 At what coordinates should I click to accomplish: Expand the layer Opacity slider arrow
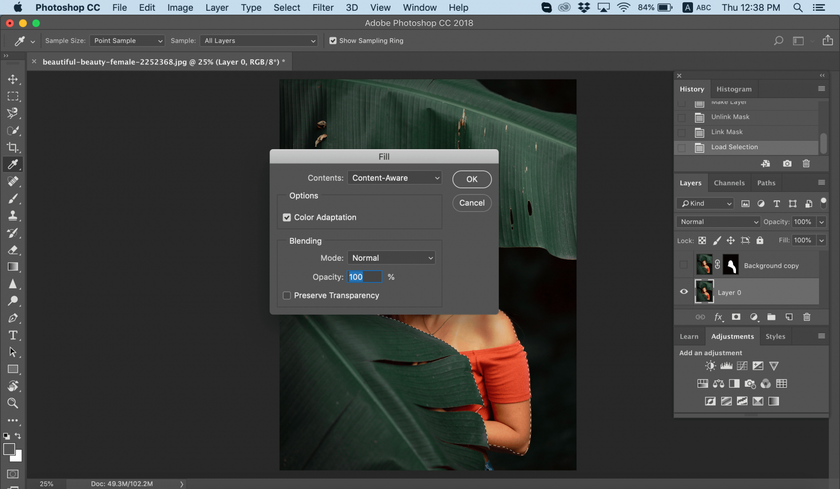point(821,222)
